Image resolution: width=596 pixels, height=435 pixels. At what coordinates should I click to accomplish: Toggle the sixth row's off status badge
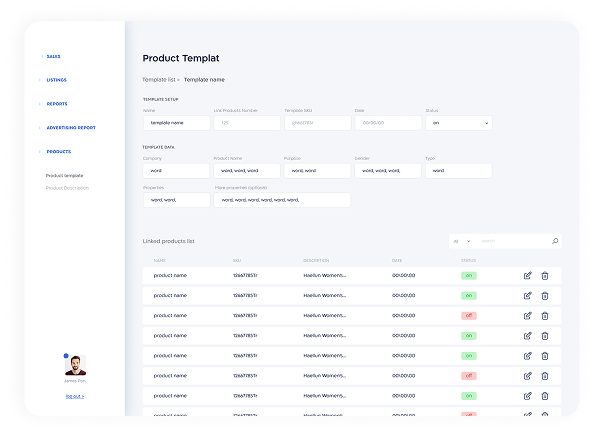click(x=469, y=376)
